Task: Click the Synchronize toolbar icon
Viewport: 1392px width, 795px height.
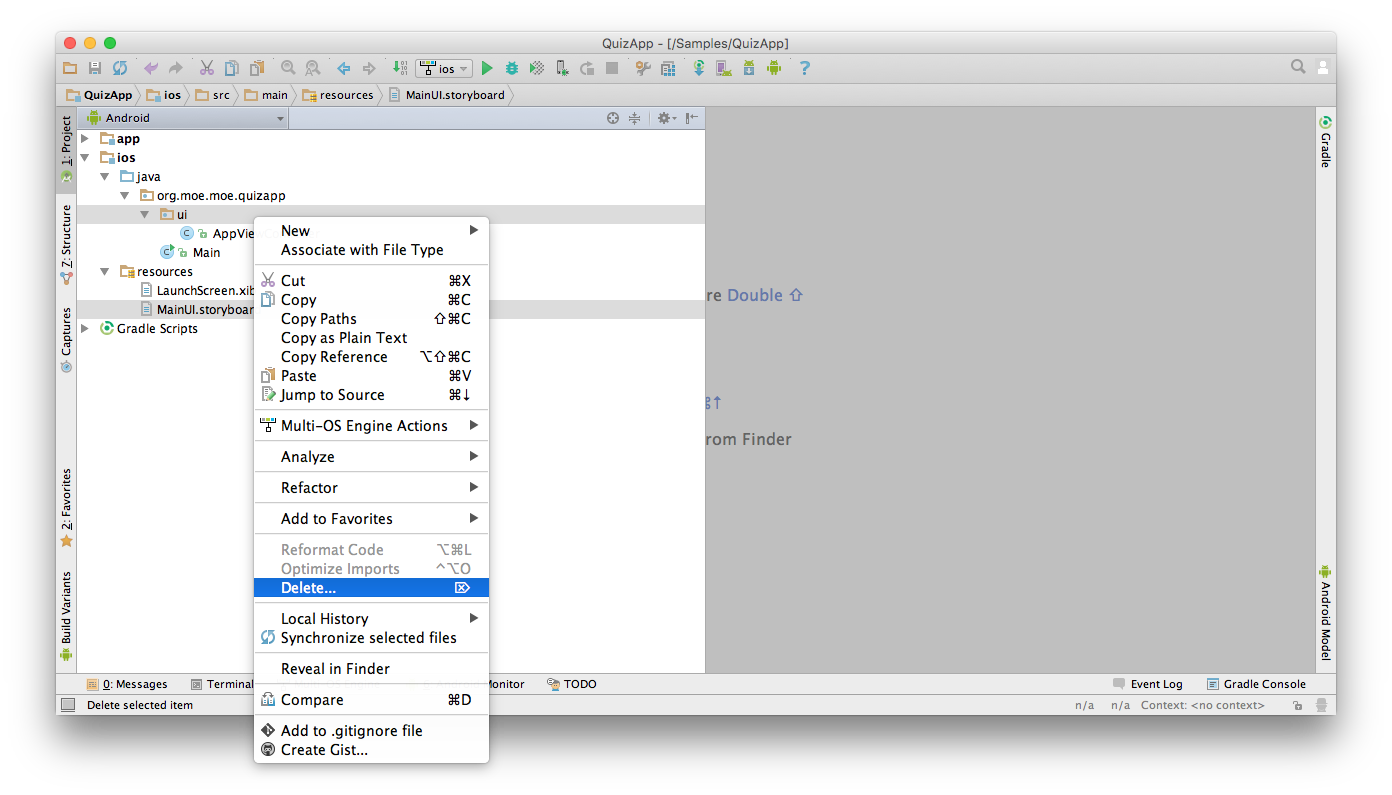Action: pyautogui.click(x=120, y=68)
